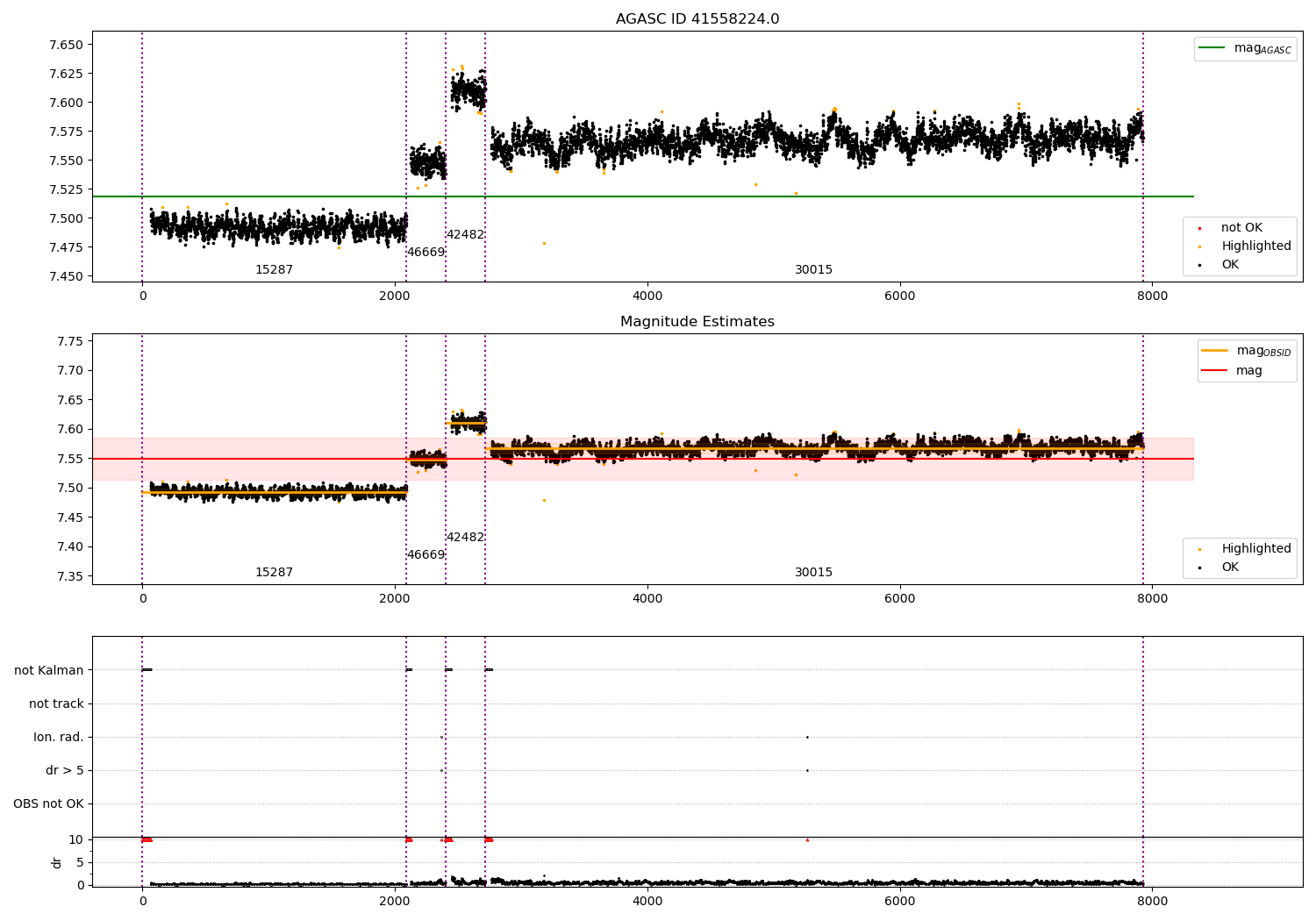Select the red "mag" legend entry in middle plot
The width and height of the screenshot is (1316, 921).
coord(1233,370)
